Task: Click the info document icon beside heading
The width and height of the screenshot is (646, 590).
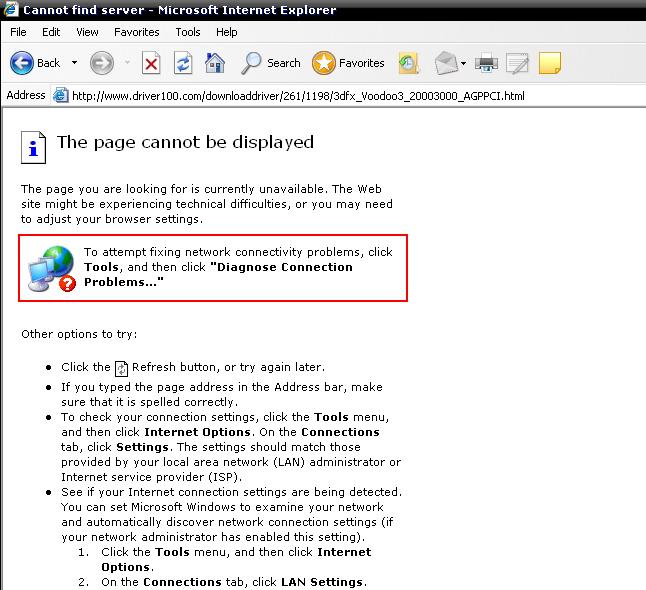Action: click(33, 148)
